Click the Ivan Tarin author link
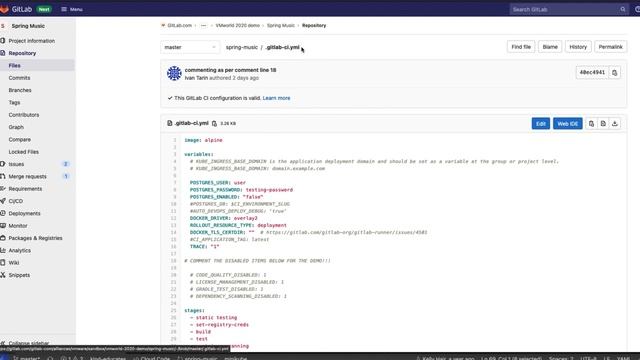The width and height of the screenshot is (640, 360). point(196,78)
